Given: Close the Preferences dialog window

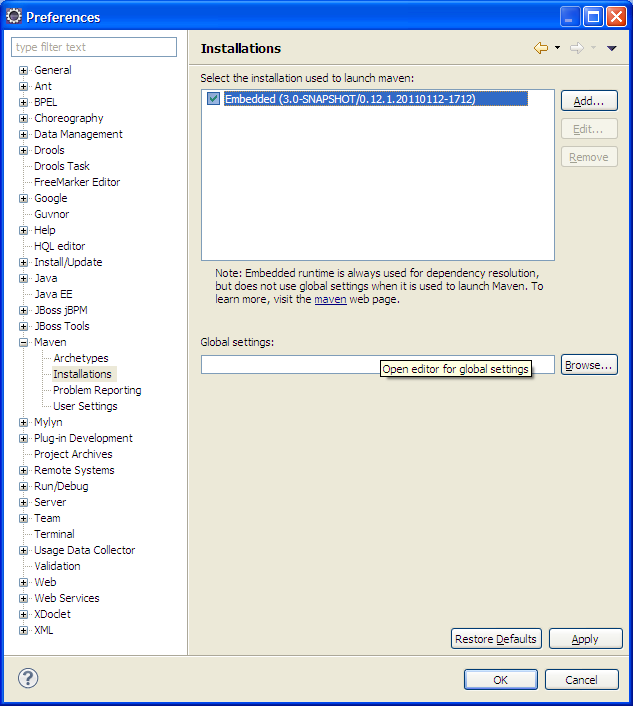Looking at the screenshot, I should click(x=616, y=17).
